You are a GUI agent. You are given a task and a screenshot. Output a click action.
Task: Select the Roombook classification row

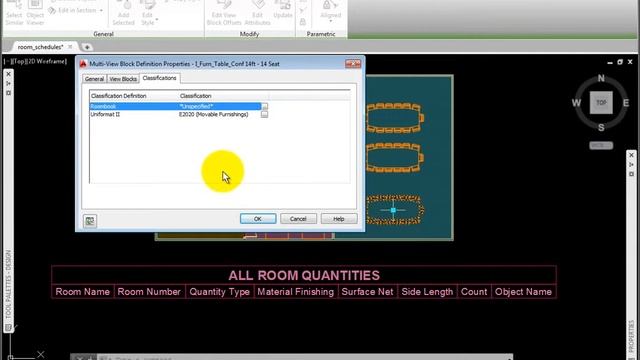(175, 106)
